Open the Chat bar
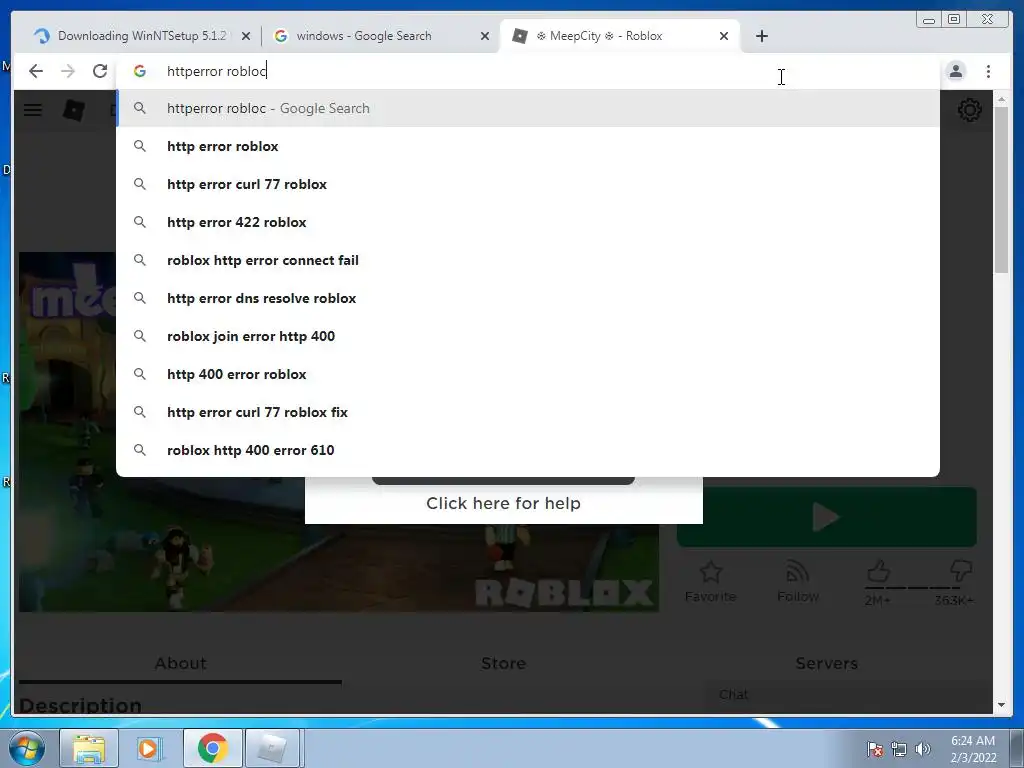 click(x=848, y=695)
